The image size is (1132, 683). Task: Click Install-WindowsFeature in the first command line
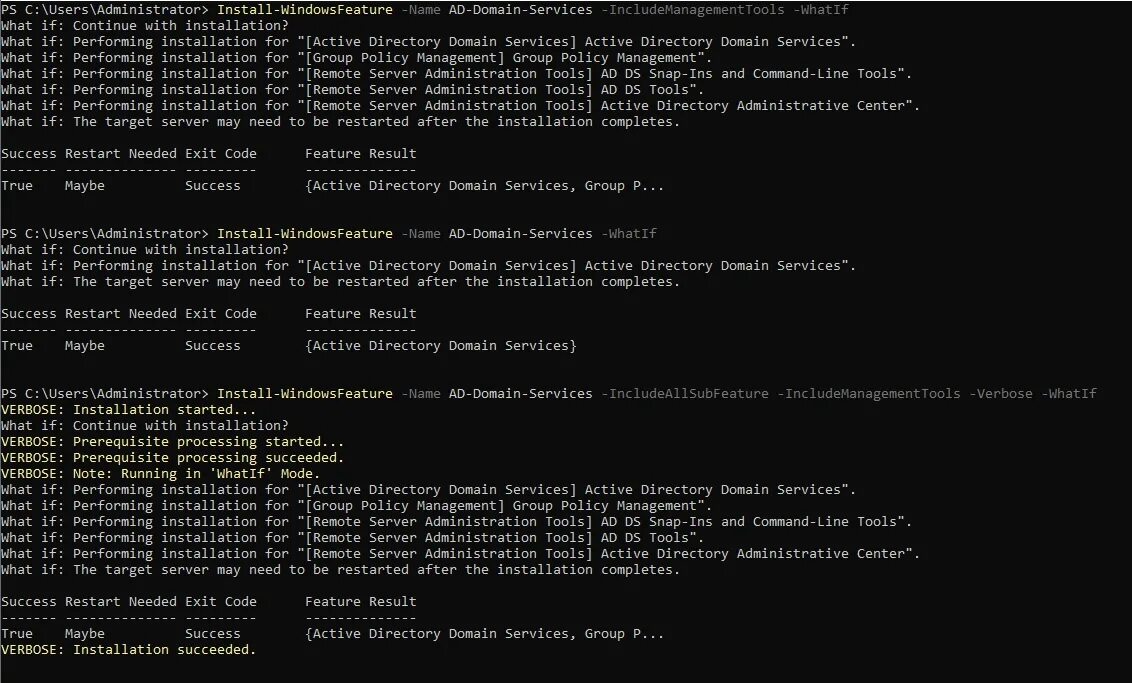click(x=304, y=10)
